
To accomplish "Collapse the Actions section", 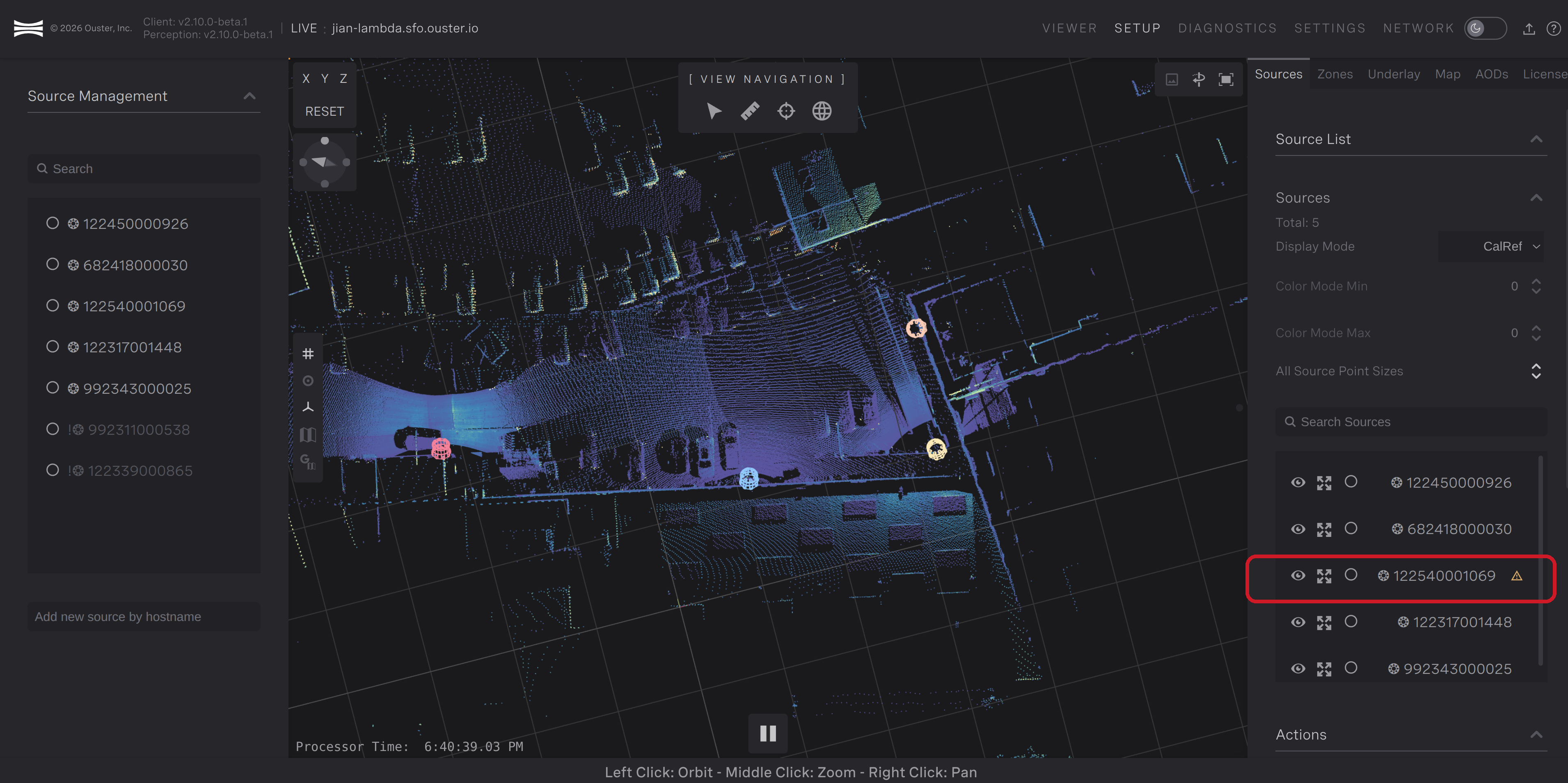I will coord(1536,734).
